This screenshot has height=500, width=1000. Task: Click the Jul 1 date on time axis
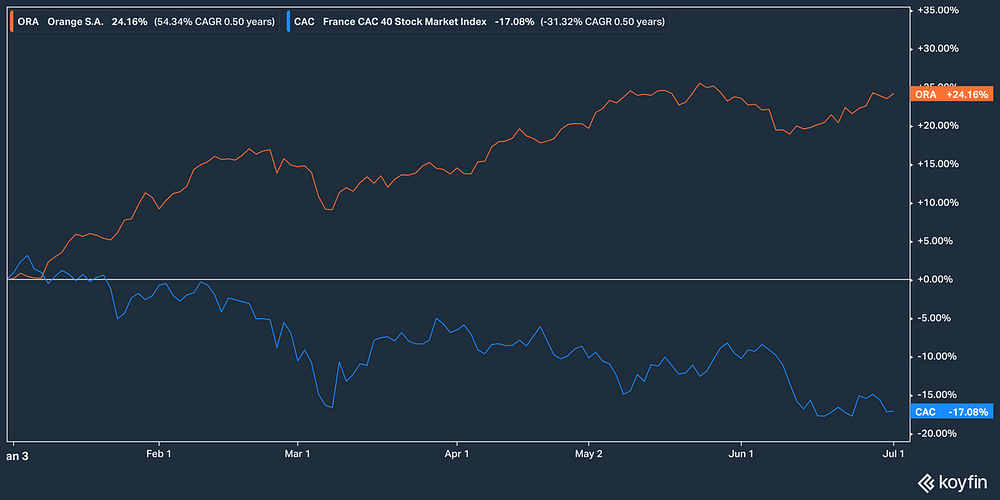pyautogui.click(x=893, y=454)
